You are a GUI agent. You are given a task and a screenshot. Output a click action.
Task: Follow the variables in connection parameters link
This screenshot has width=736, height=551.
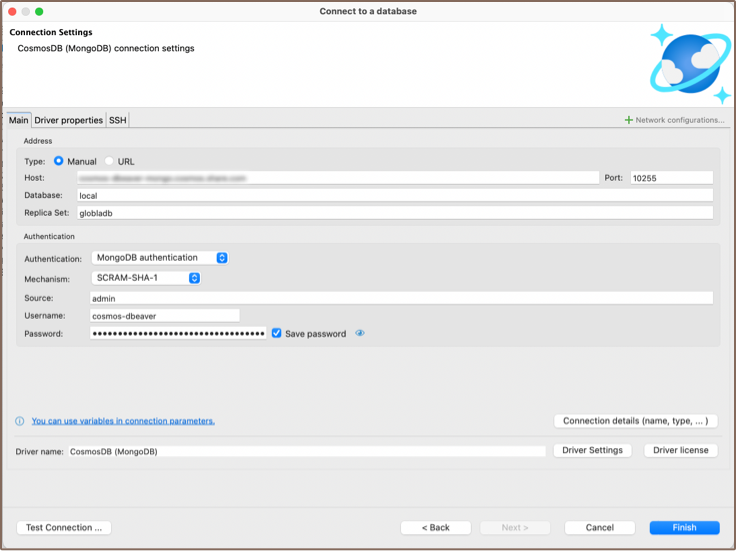(123, 421)
